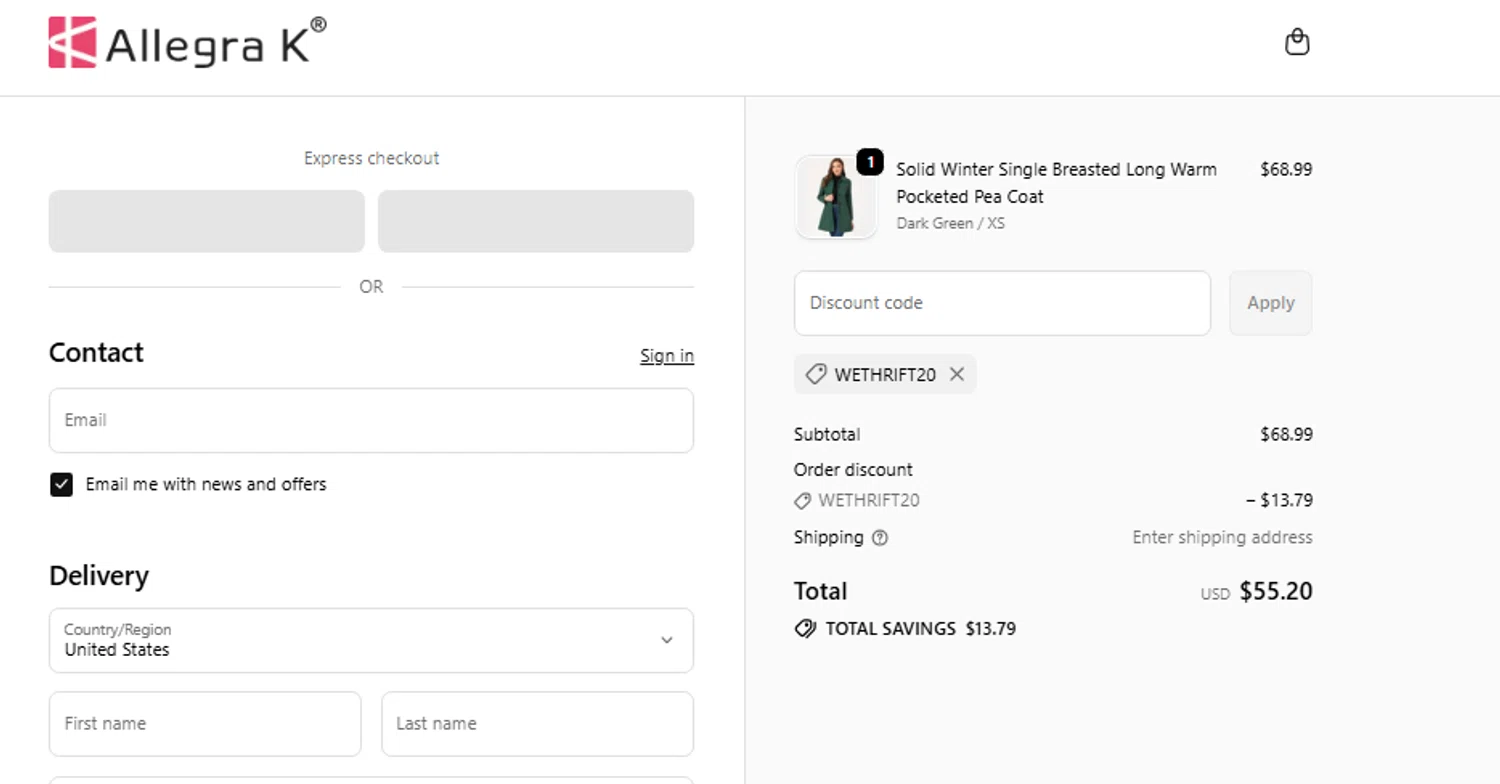The image size is (1500, 784).
Task: Click the TOTAL SAVINGS $13.79 text
Action: click(x=920, y=629)
